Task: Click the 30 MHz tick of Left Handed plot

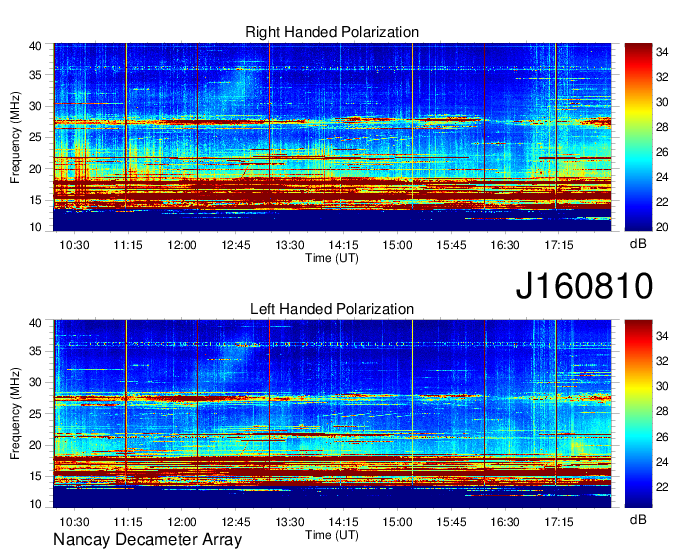Action: [x=35, y=382]
